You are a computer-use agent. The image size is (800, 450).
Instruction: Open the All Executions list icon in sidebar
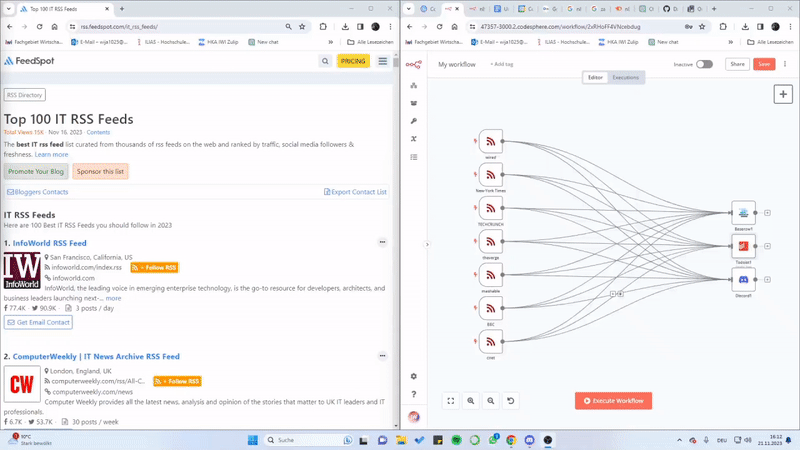coord(414,157)
